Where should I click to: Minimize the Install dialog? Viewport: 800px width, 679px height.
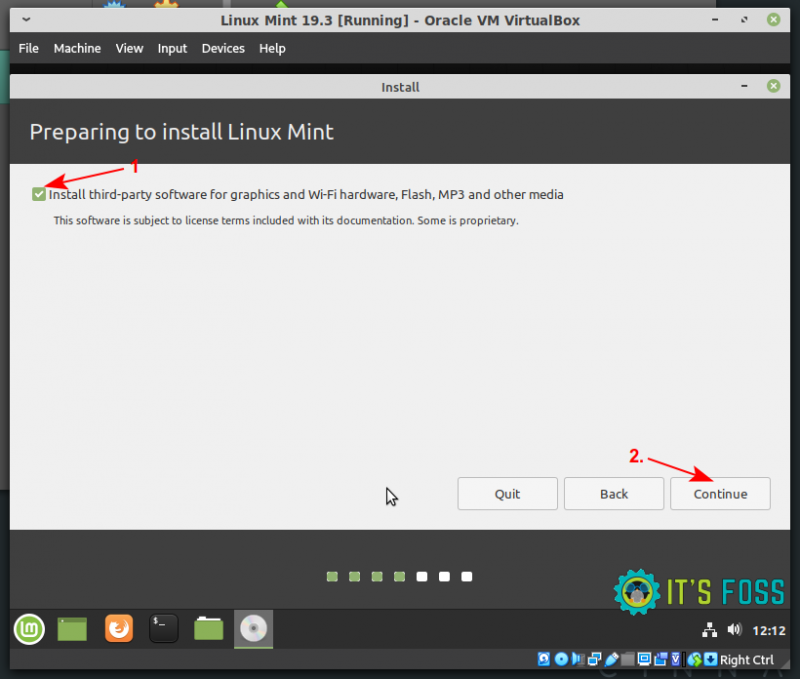tap(744, 86)
